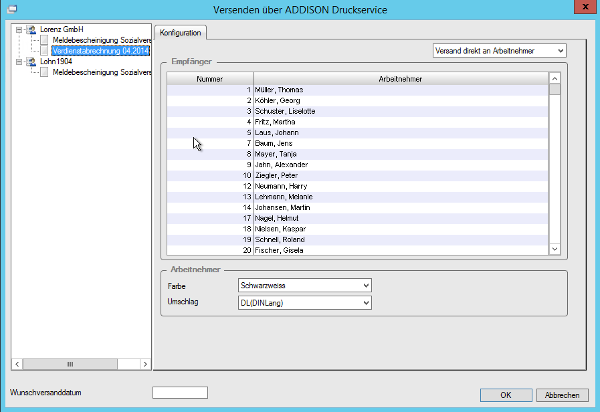Viewport: 600px width, 412px height.
Task: Click the Lohn1904 client icon
Action: 31,61
